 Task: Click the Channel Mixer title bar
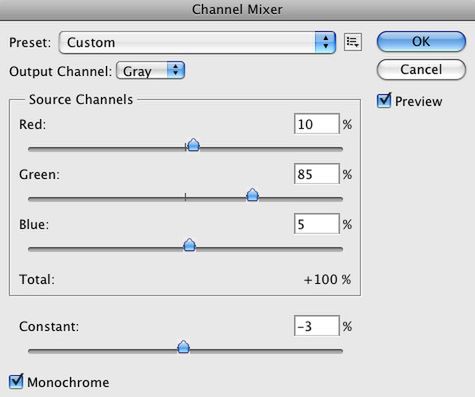coord(237,10)
